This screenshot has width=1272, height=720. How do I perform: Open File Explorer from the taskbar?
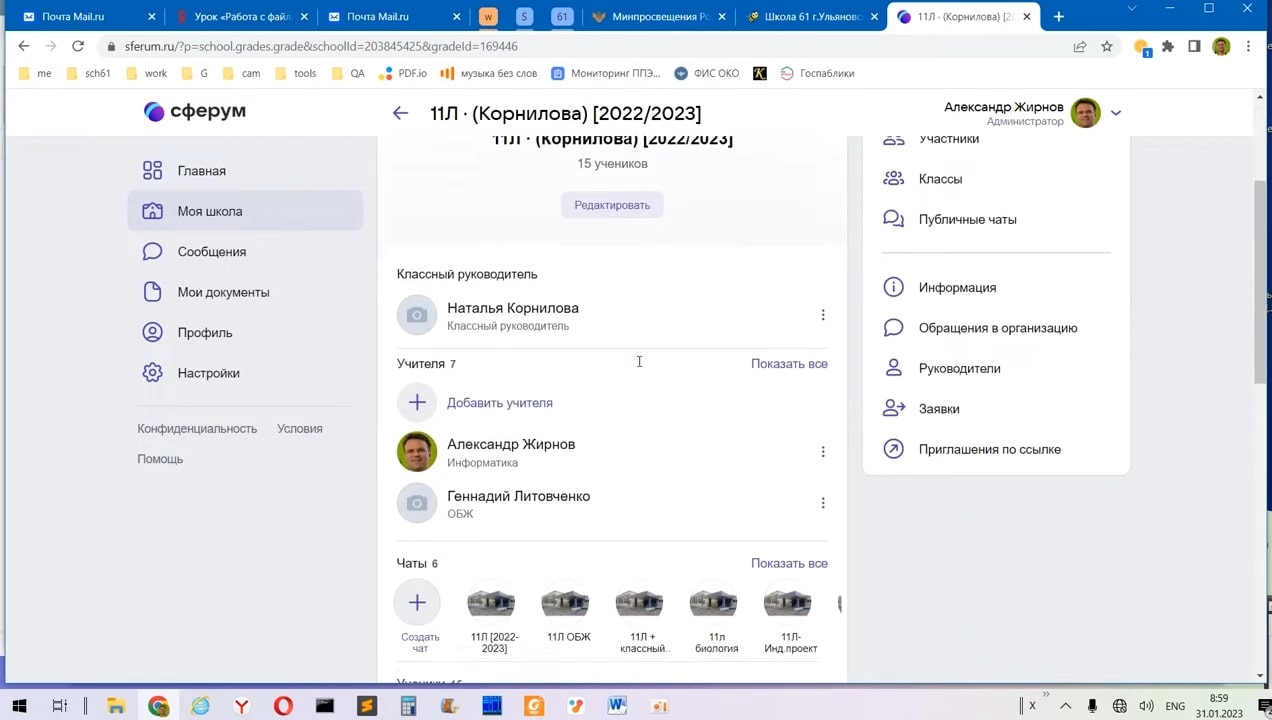(116, 706)
